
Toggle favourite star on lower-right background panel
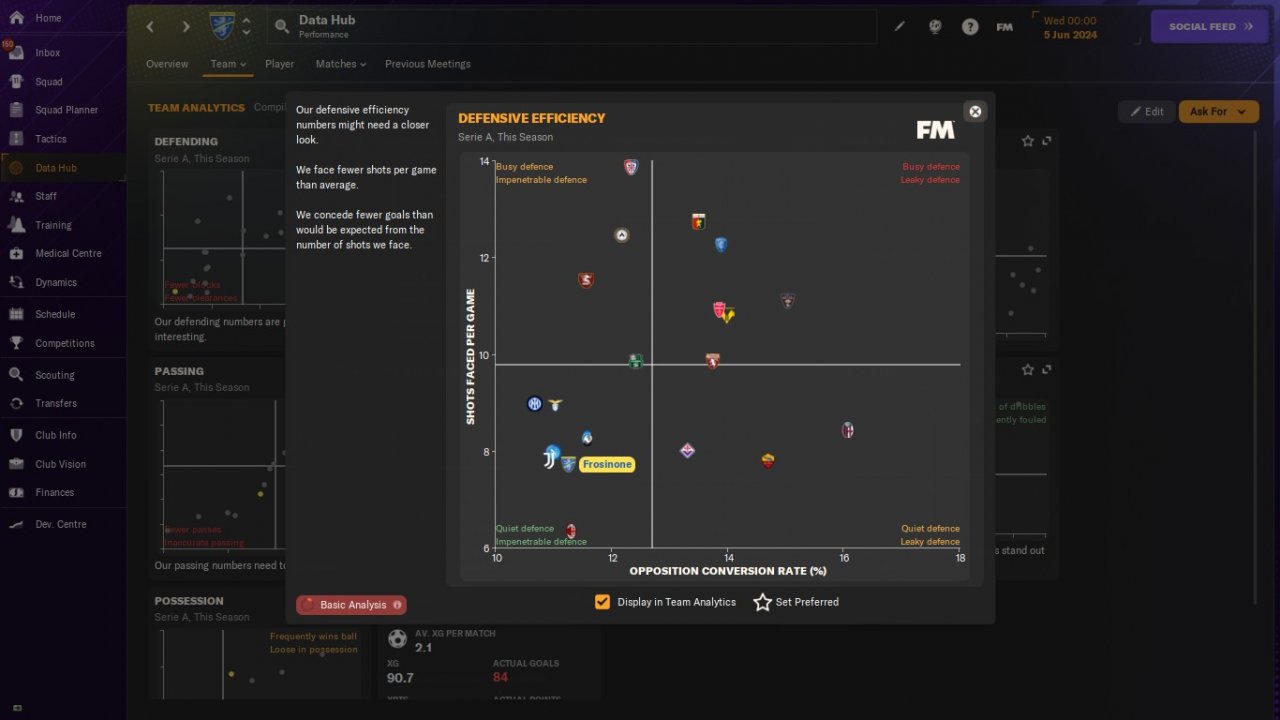1028,370
